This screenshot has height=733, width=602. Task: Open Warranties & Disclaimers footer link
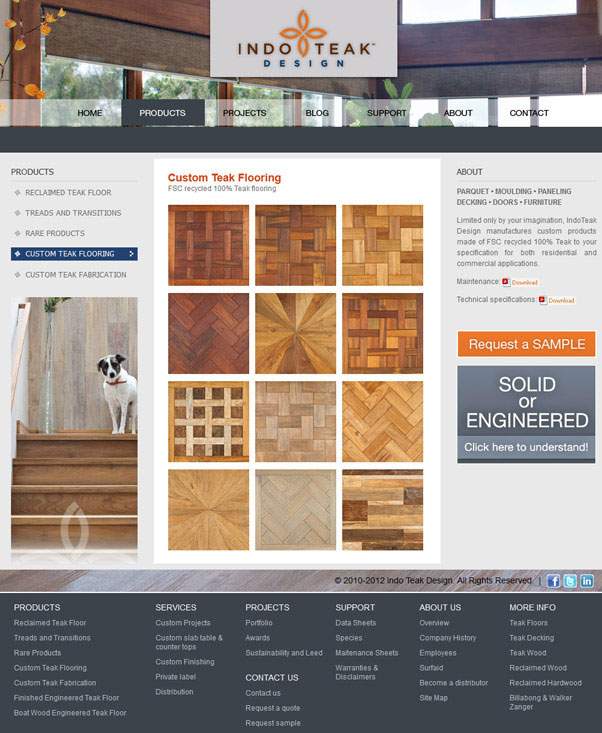pos(357,672)
